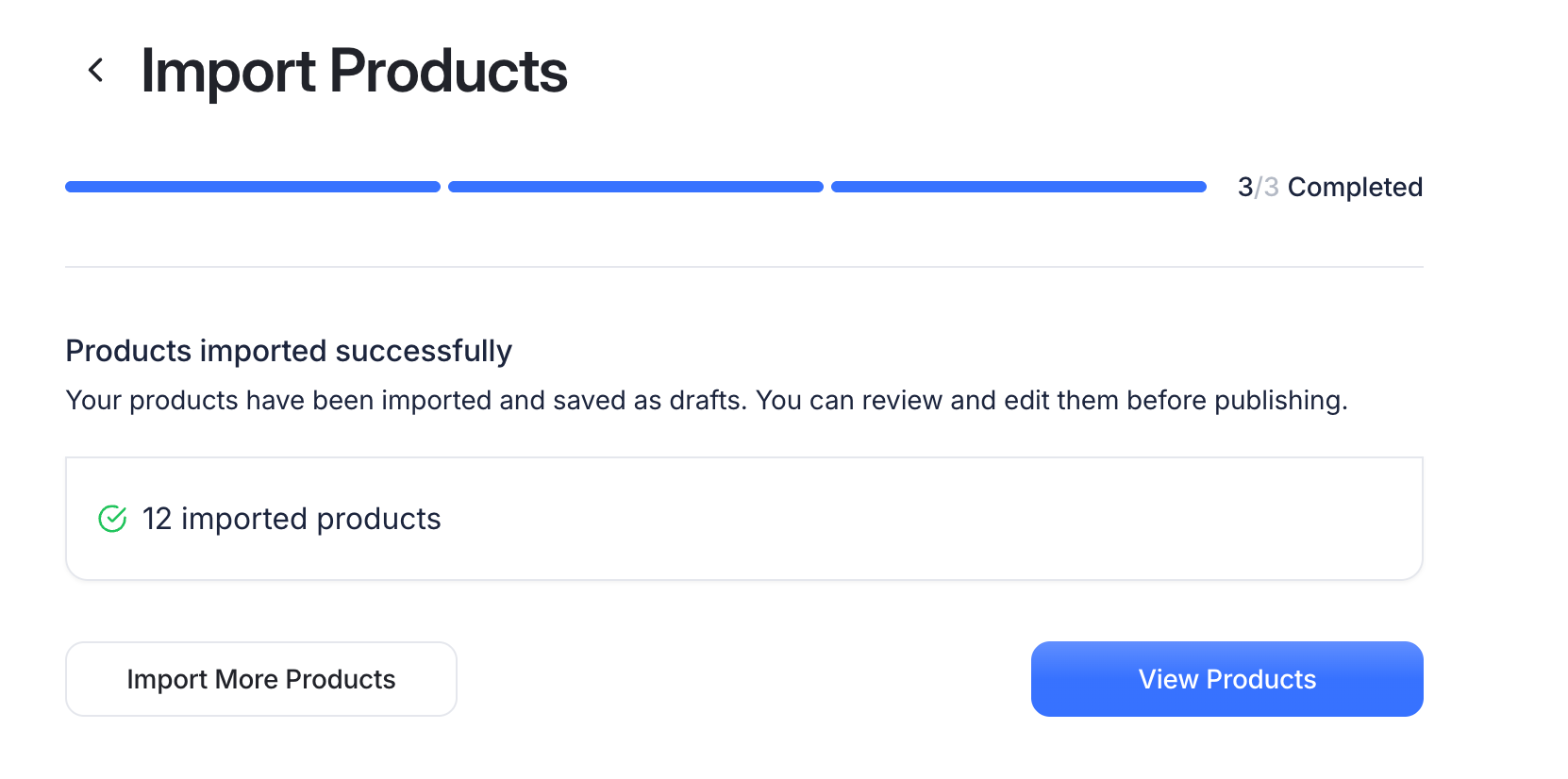This screenshot has width=1568, height=779.
Task: Click the sentence about reviewing before publishing
Action: click(1051, 400)
